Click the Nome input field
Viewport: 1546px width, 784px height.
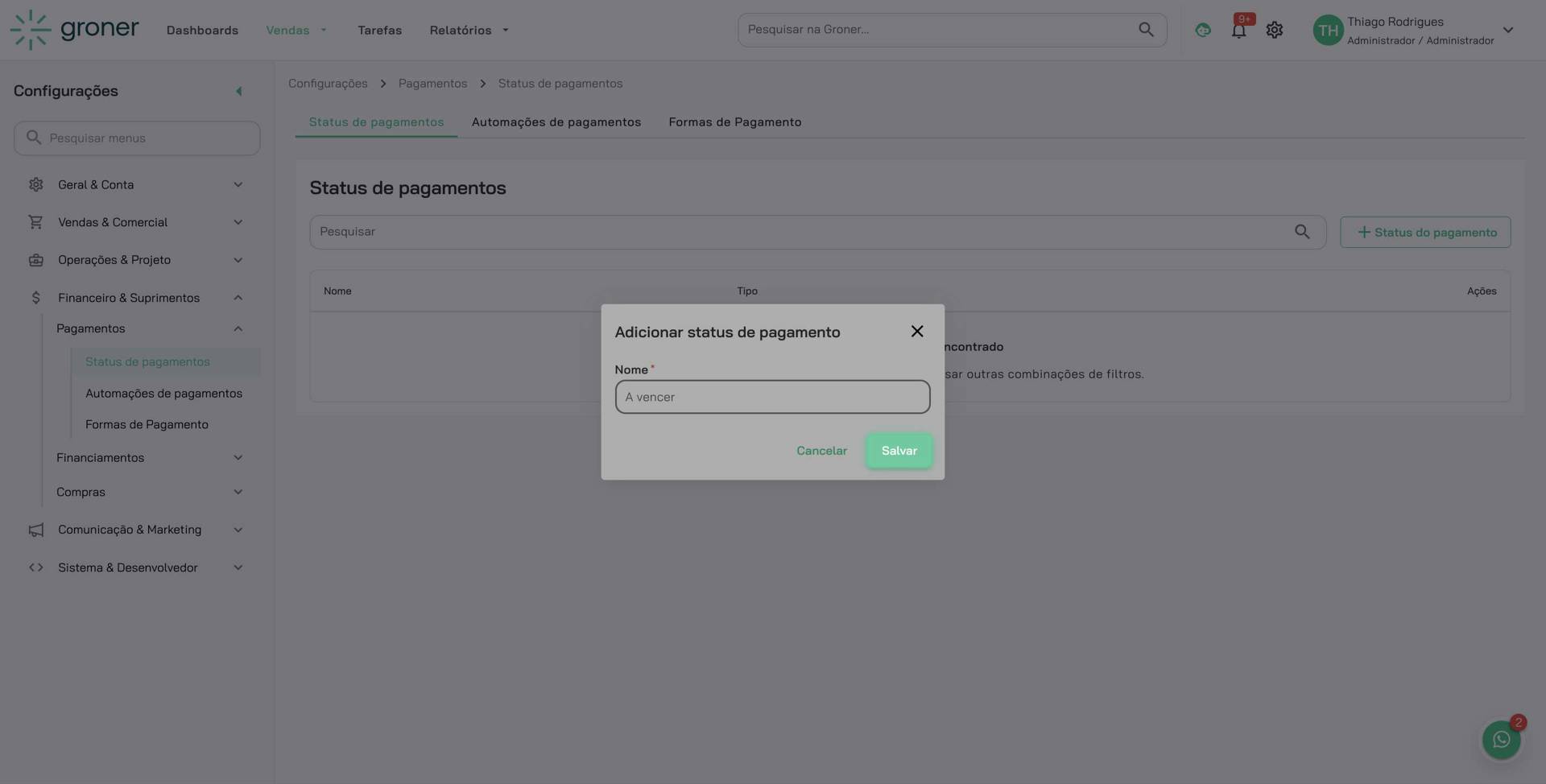pos(772,397)
